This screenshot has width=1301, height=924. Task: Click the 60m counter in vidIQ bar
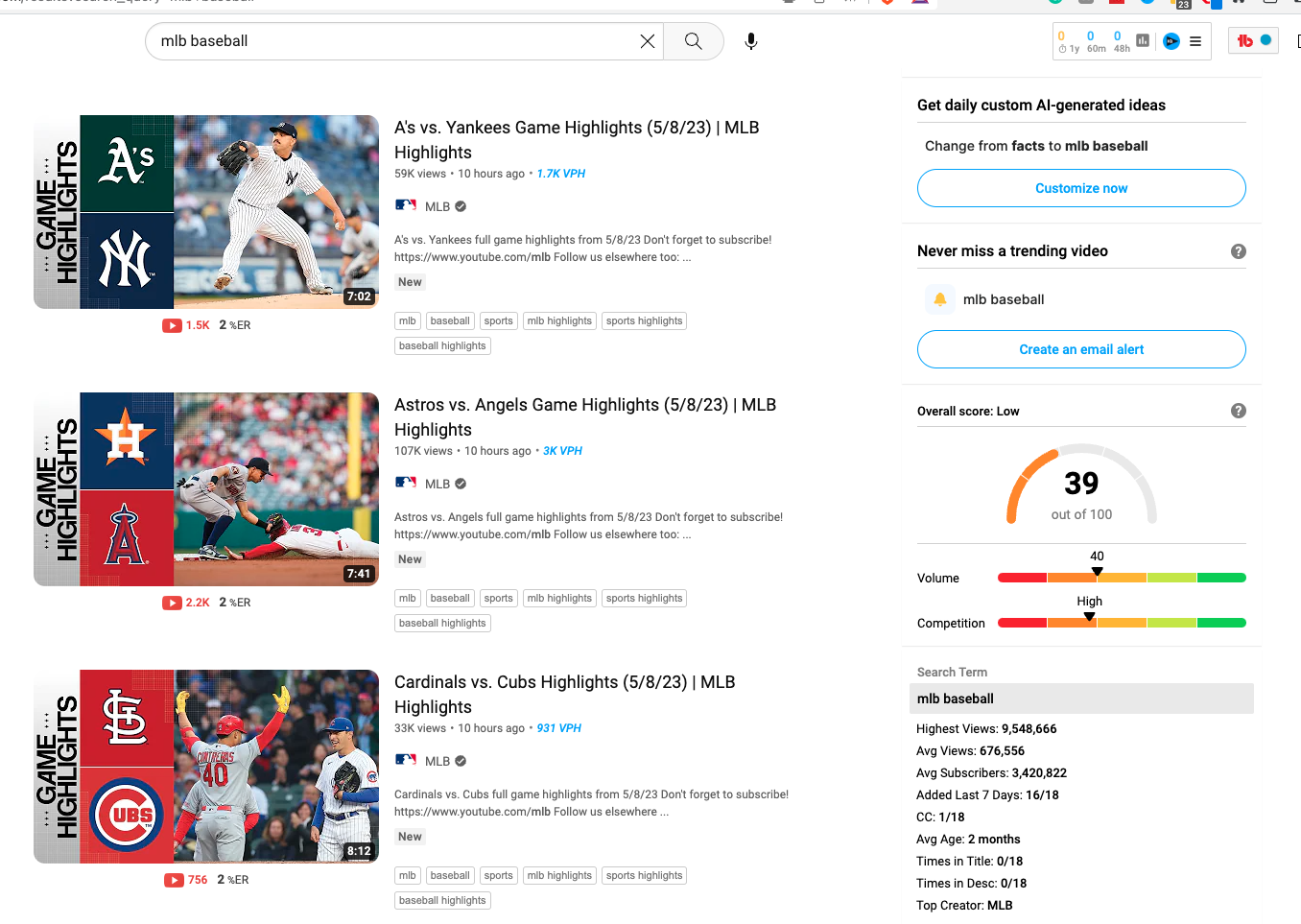coord(1096,41)
